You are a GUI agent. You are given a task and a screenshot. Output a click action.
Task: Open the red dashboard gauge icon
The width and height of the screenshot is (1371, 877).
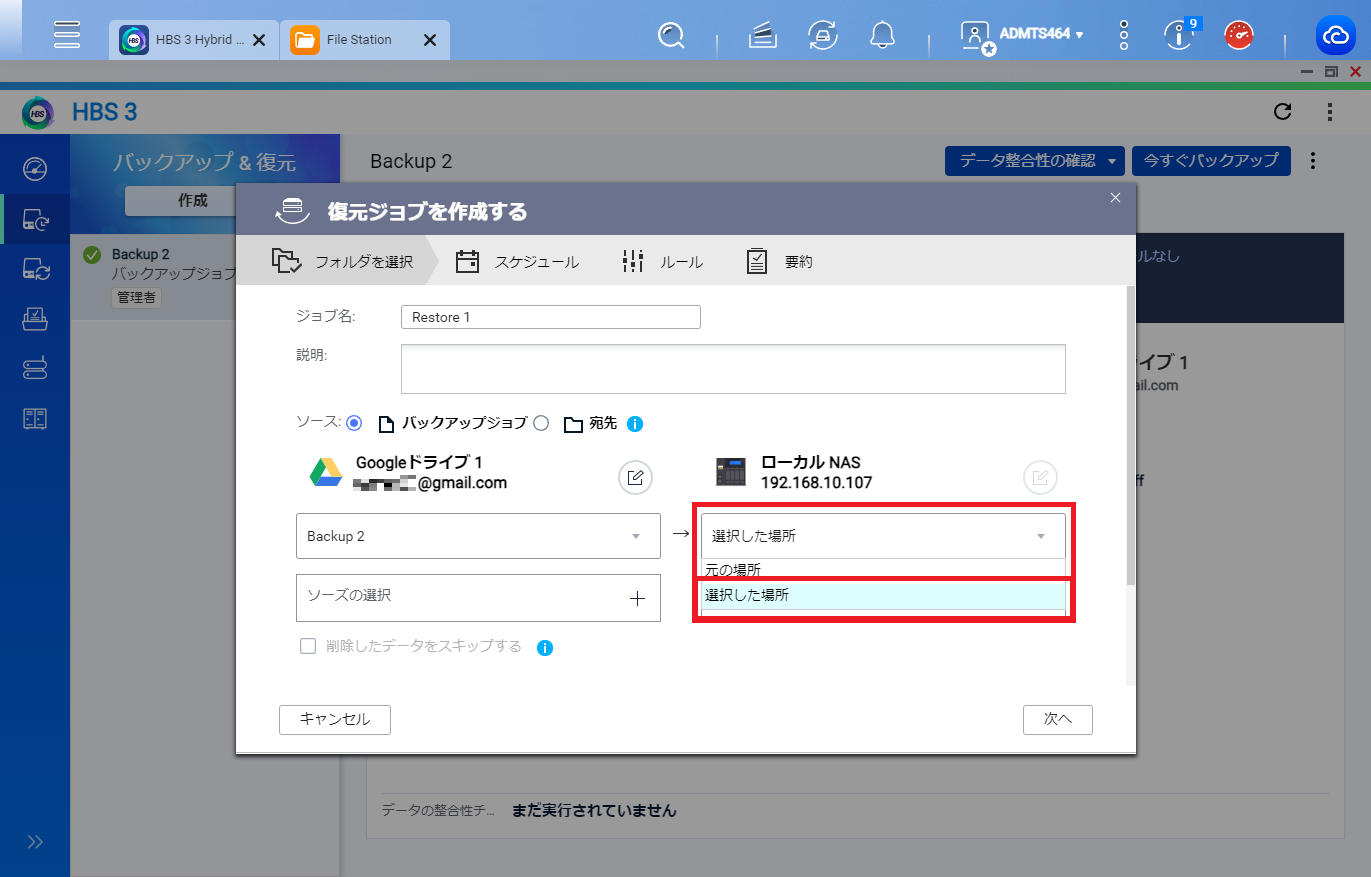pos(1240,36)
